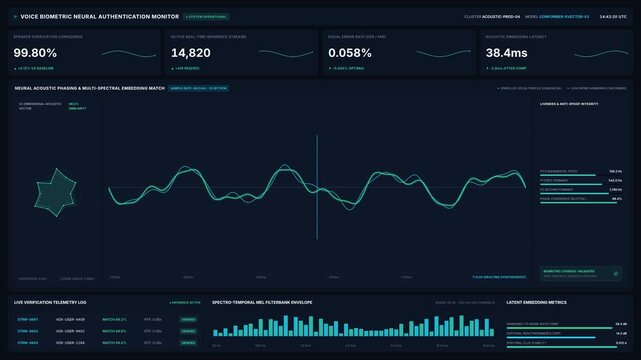This screenshot has height=360, width=641.
Task: Select the VOX-USER-9402 entry in the telemetry log
Action: 70,331
